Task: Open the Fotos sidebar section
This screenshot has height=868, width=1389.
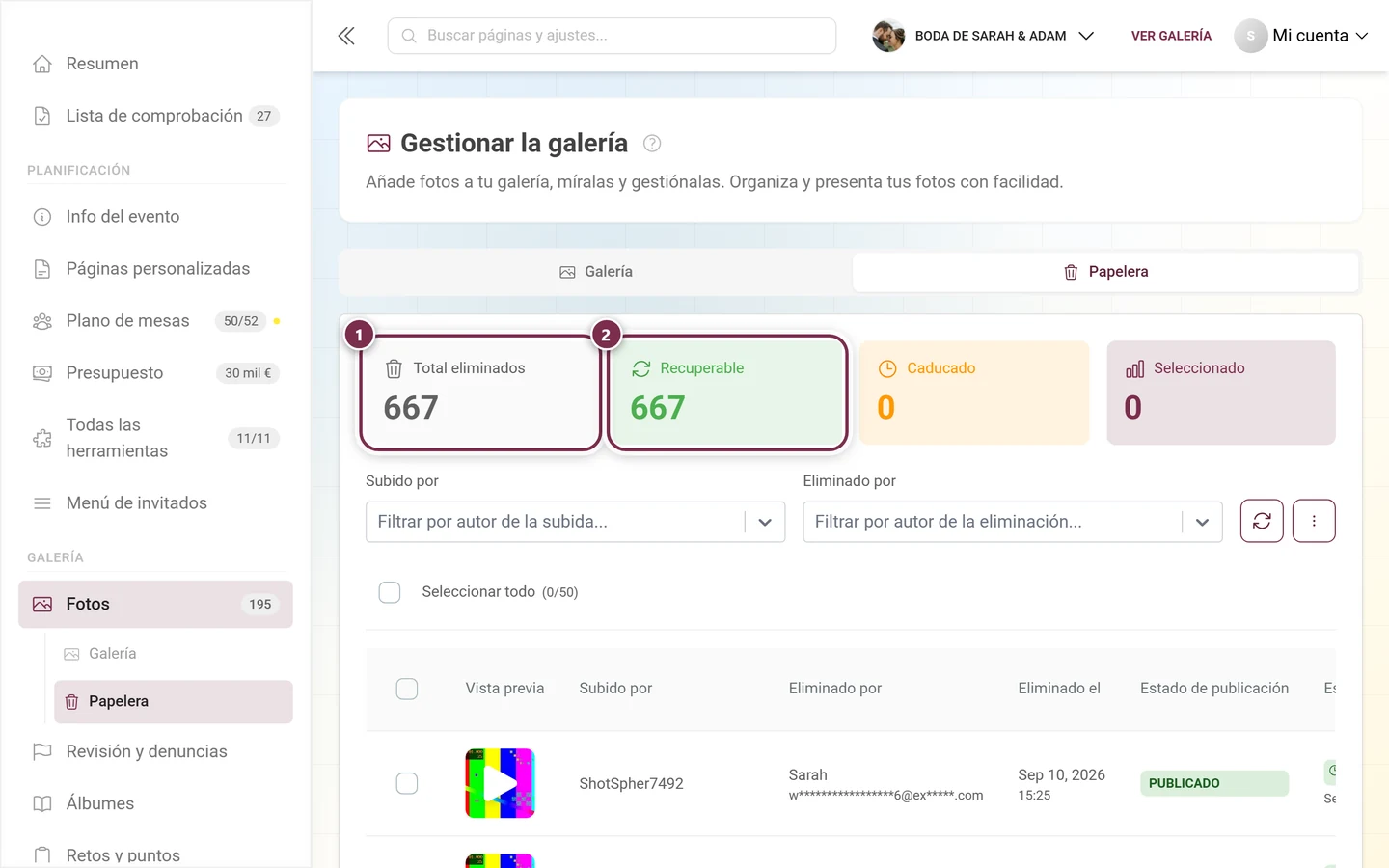Action: [x=155, y=605]
